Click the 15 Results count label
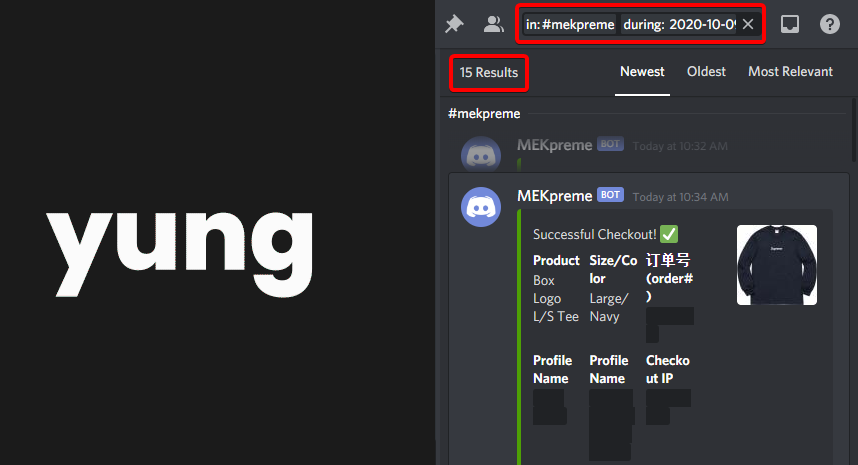This screenshot has width=858, height=465. tap(489, 73)
